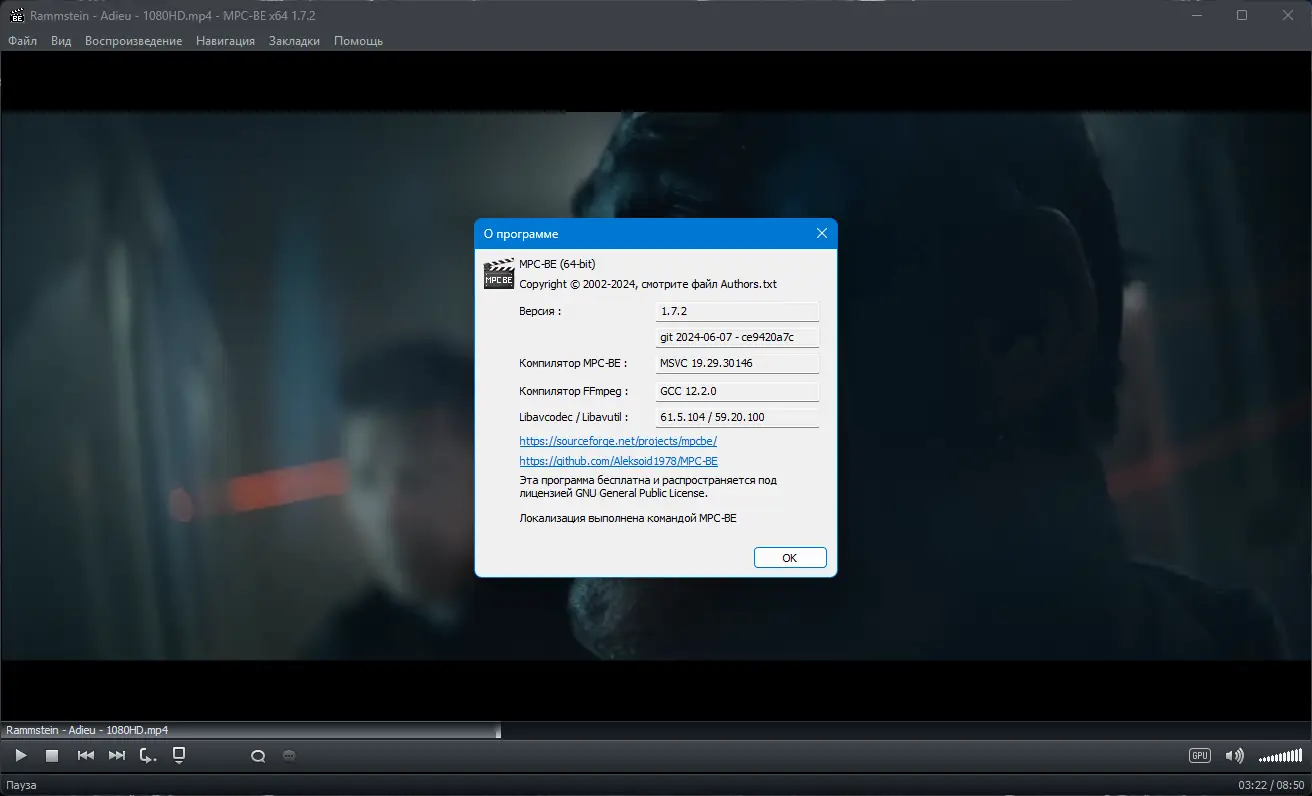The width and height of the screenshot is (1312, 796).
Task: Open the sourceforge.net mpcbe project link
Action: click(618, 441)
